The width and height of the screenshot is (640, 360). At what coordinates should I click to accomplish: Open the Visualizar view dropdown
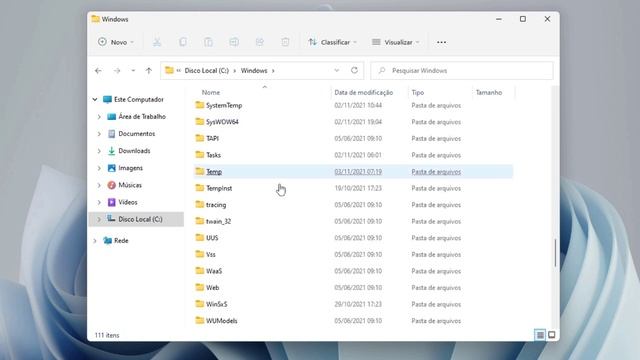click(x=396, y=42)
